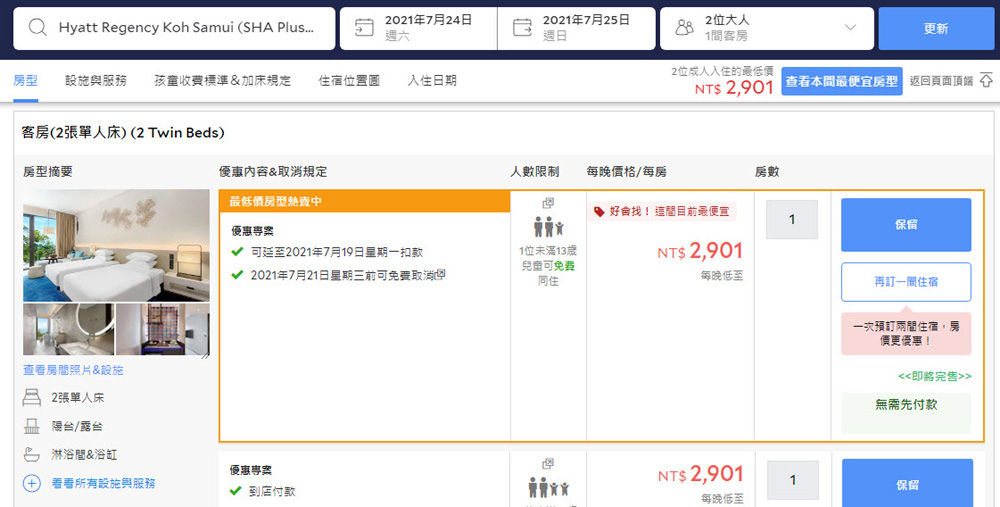The height and width of the screenshot is (507, 1000).
Task: Open the bathroom photo thumbnail
Action: coord(69,329)
